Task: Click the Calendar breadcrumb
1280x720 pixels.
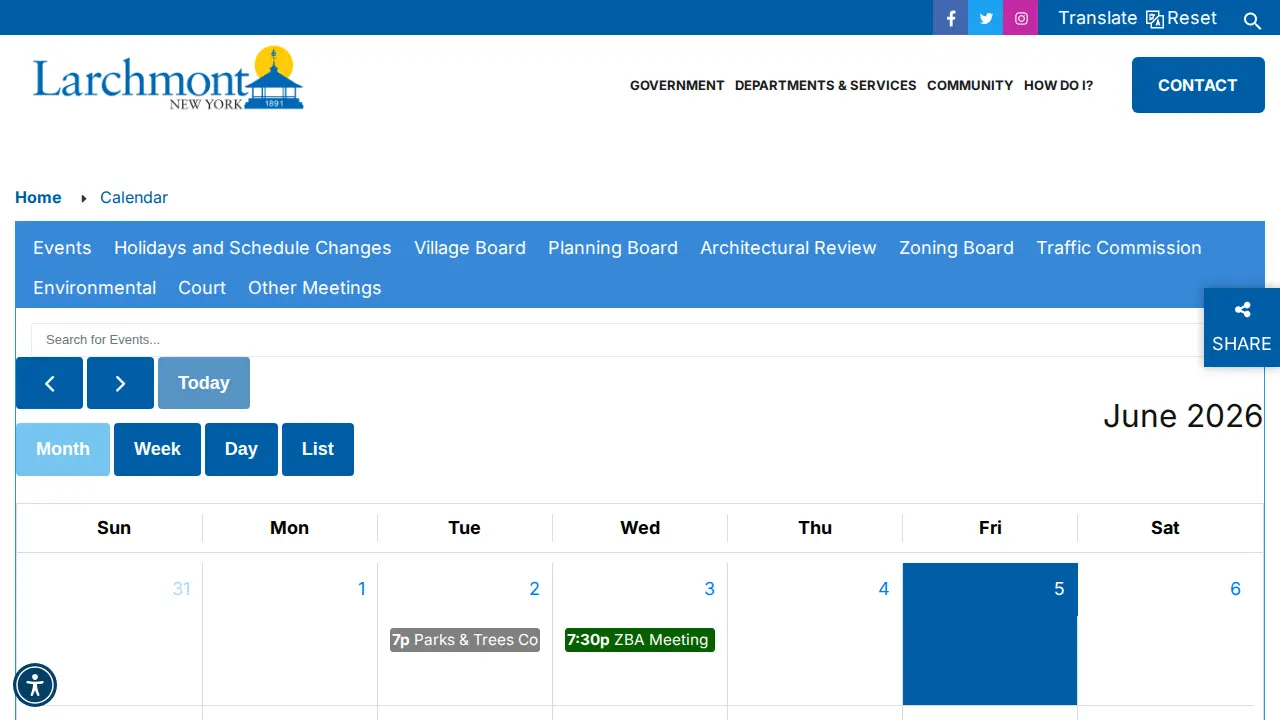Action: pos(134,197)
